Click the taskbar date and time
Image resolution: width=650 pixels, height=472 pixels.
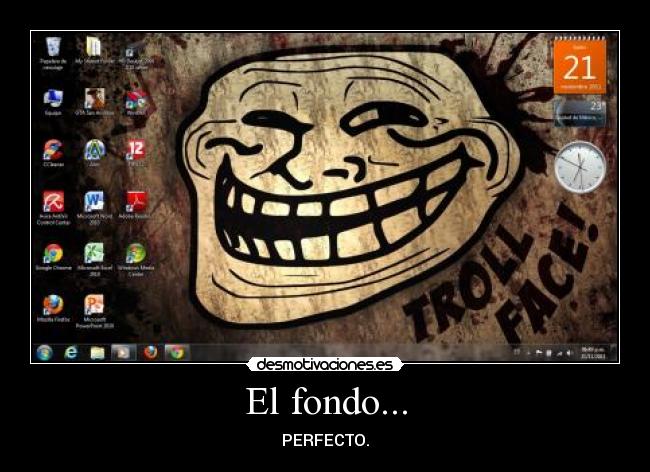593,353
